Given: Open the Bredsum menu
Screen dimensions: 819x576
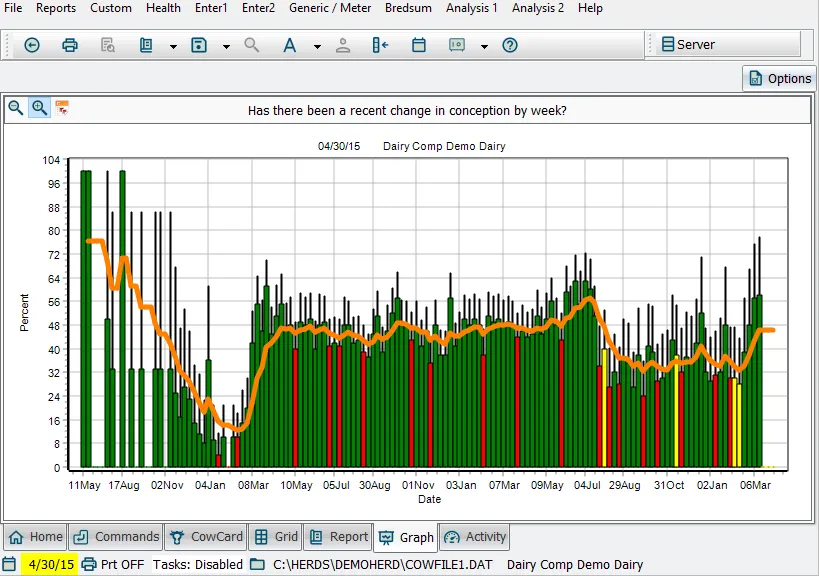Looking at the screenshot, I should coord(408,8).
